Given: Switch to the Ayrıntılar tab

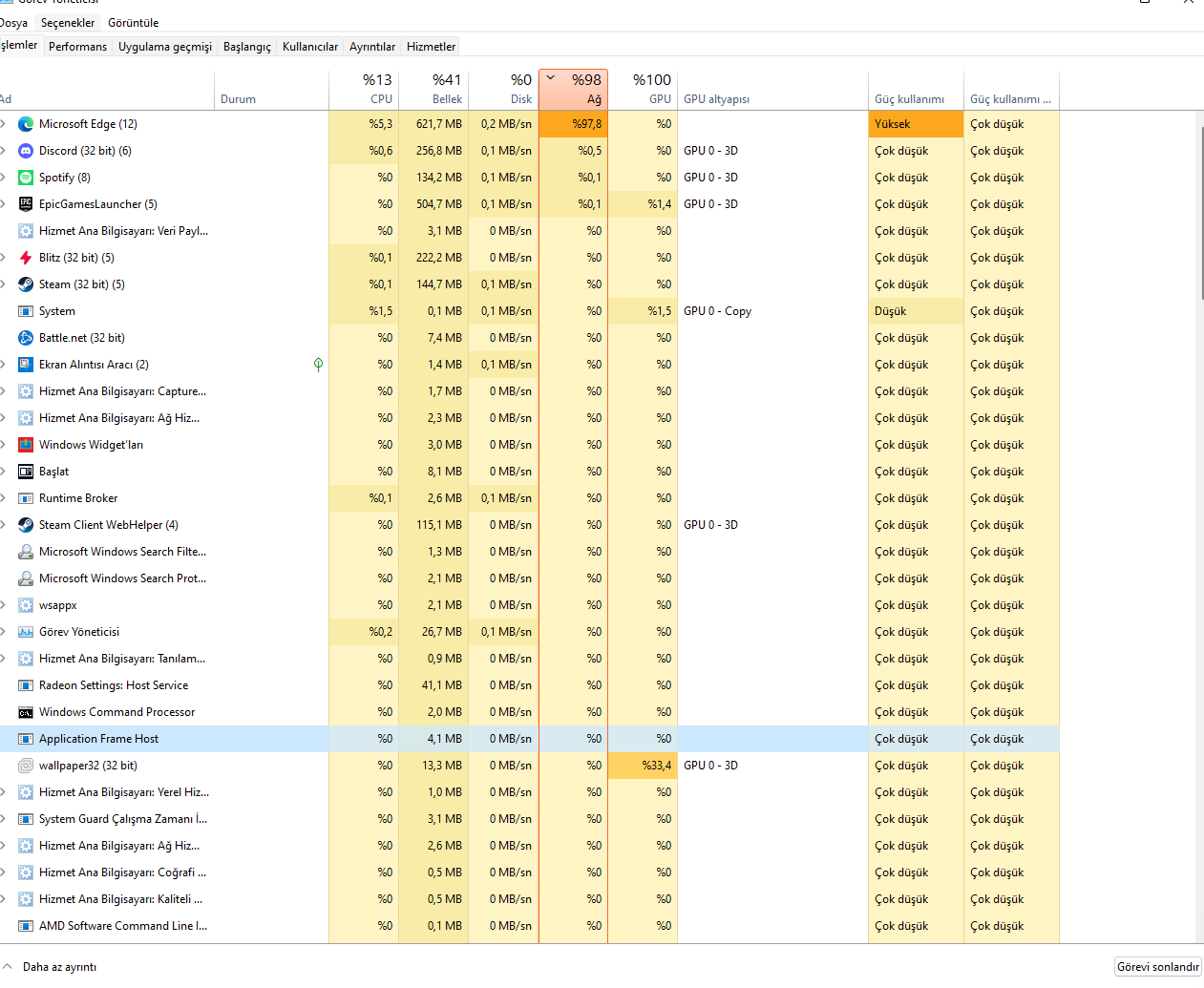Looking at the screenshot, I should pos(372,46).
